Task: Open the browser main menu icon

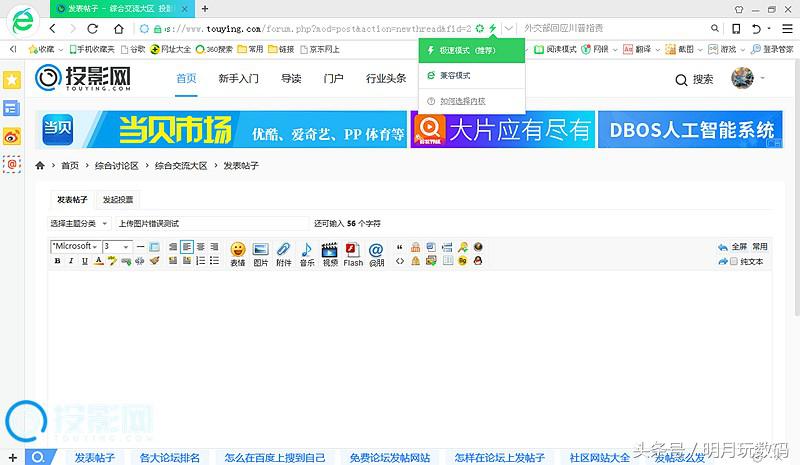Action: point(787,29)
